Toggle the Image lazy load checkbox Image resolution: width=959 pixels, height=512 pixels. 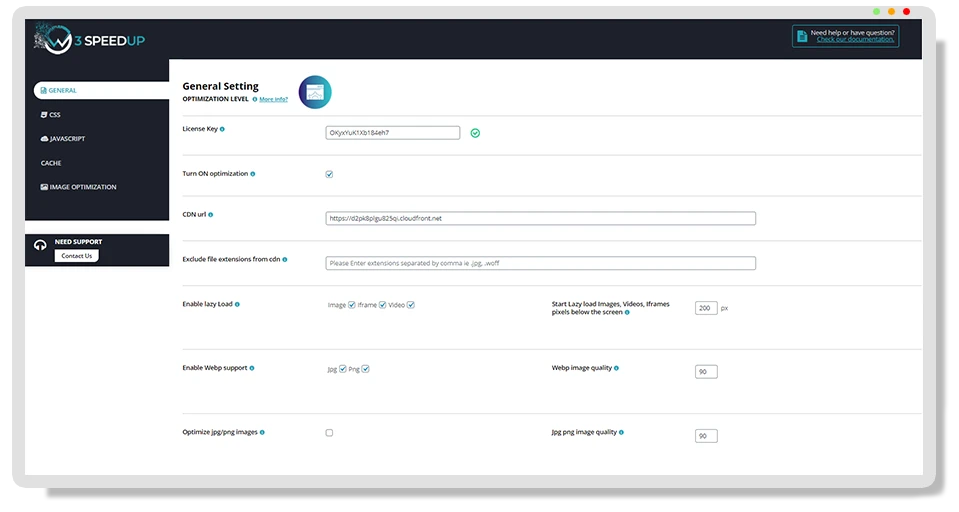[352, 305]
